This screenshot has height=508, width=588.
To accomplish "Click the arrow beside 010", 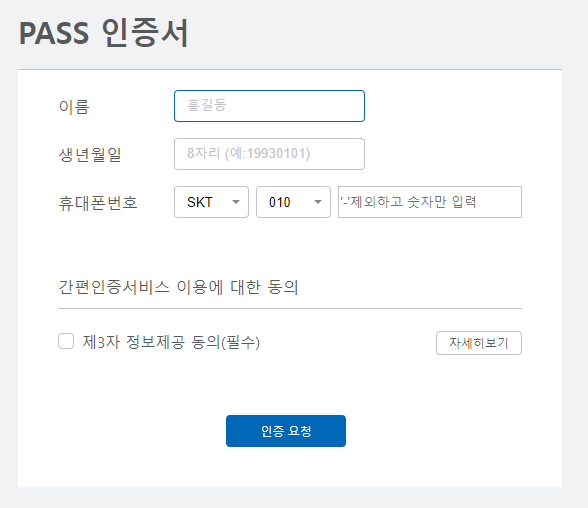I will tap(318, 202).
